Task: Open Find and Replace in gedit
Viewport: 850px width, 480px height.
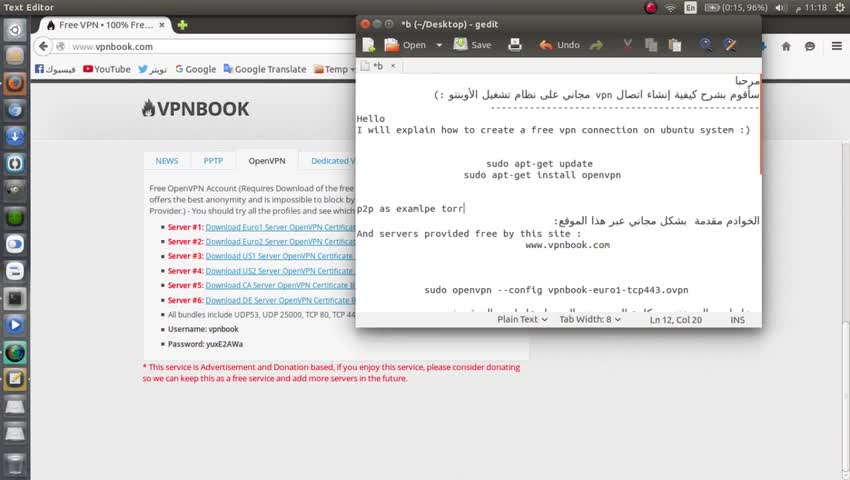Action: click(730, 45)
